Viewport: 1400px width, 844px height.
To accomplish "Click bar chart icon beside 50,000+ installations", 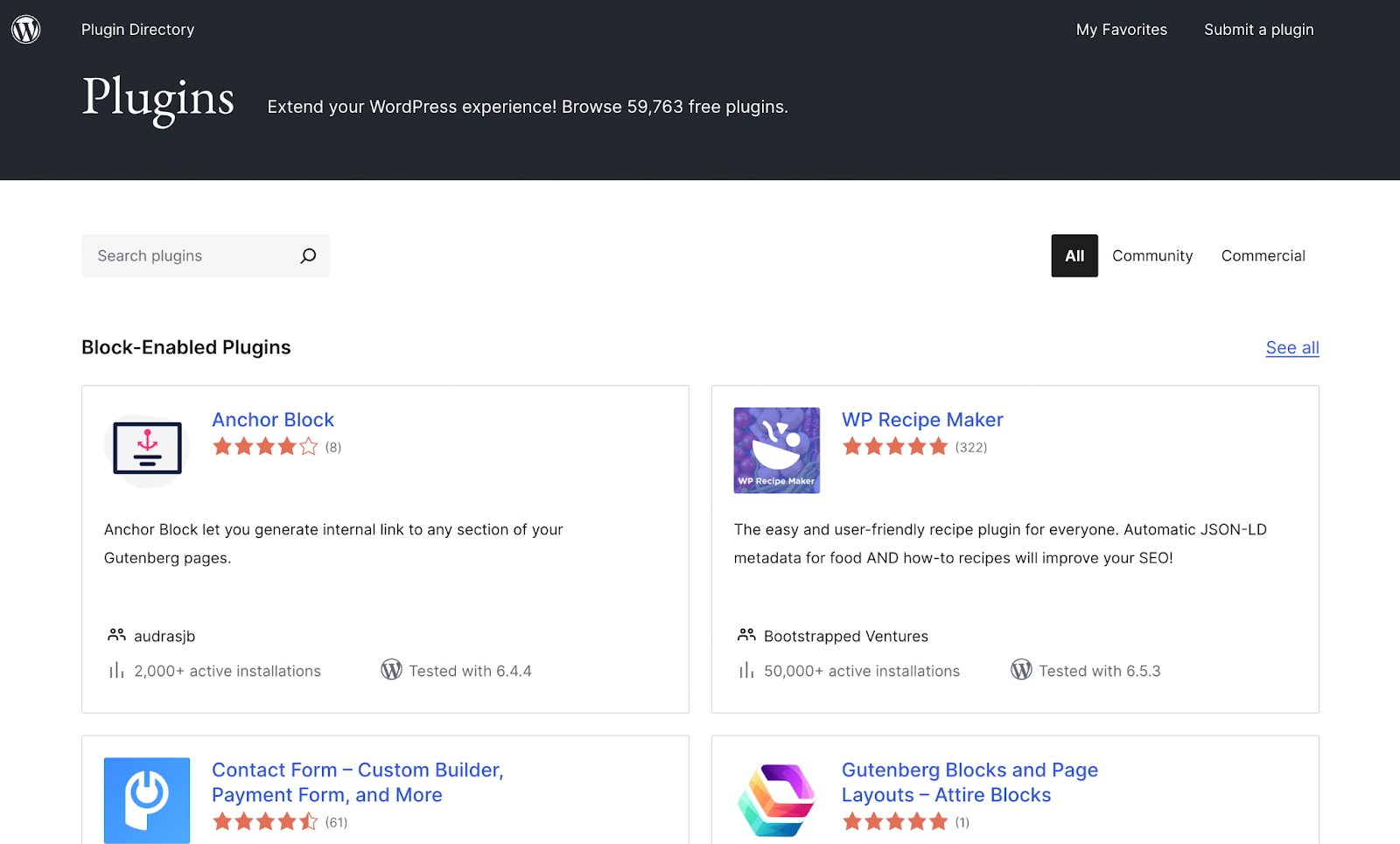I will [746, 671].
